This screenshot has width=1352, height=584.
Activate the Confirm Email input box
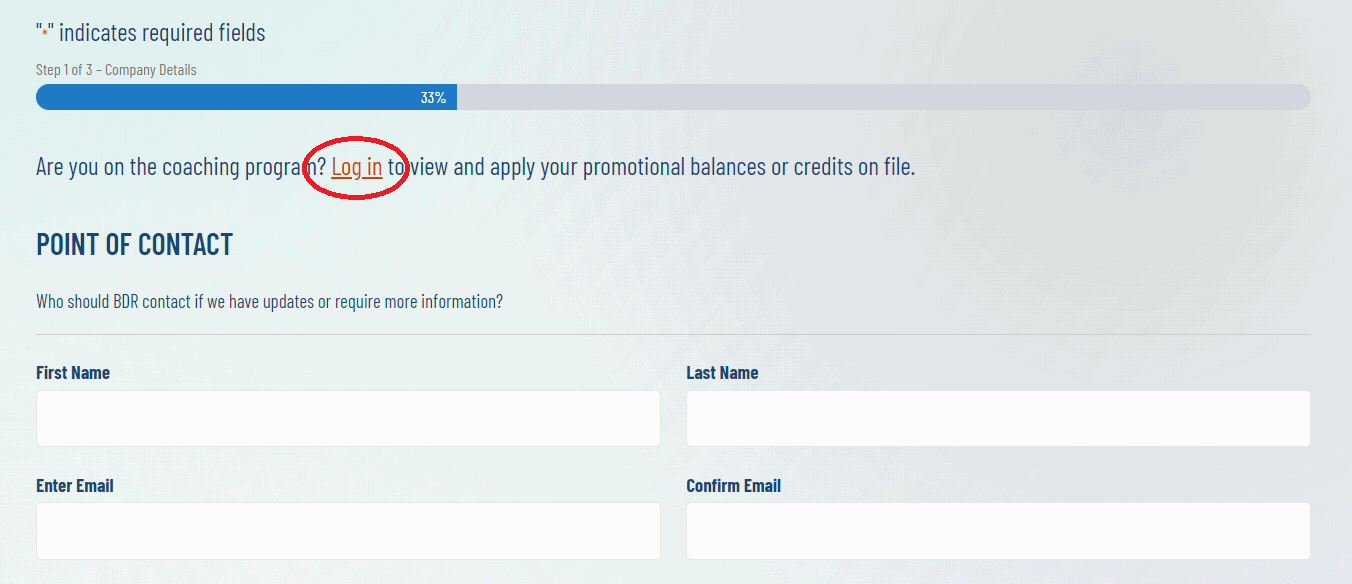point(998,531)
